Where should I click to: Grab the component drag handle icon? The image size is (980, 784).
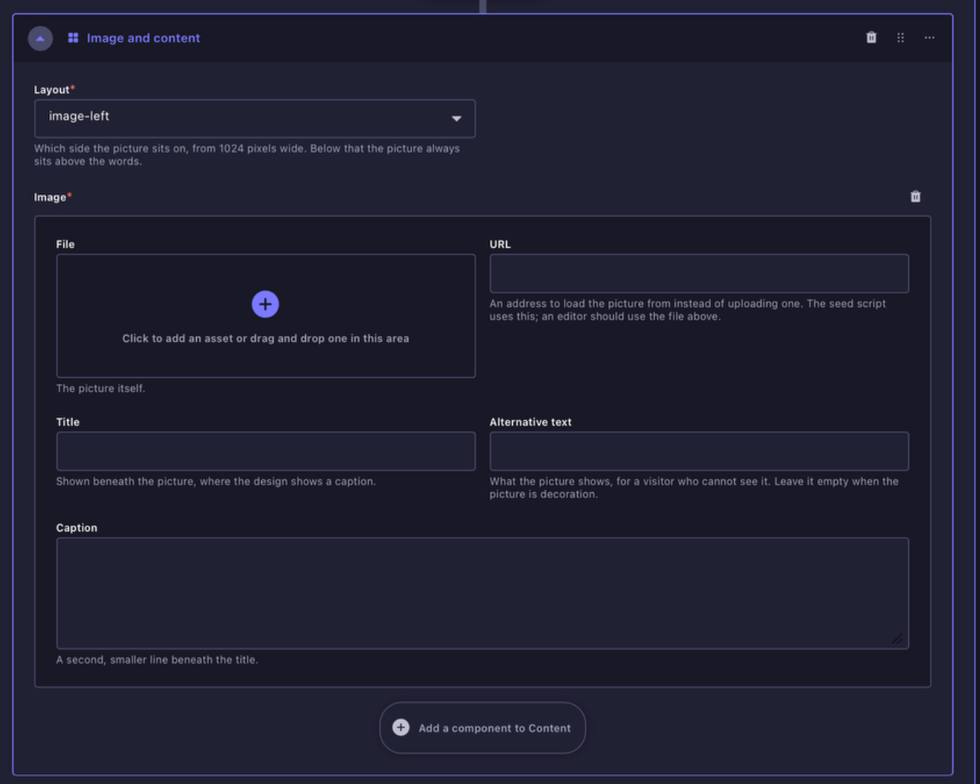tap(900, 38)
